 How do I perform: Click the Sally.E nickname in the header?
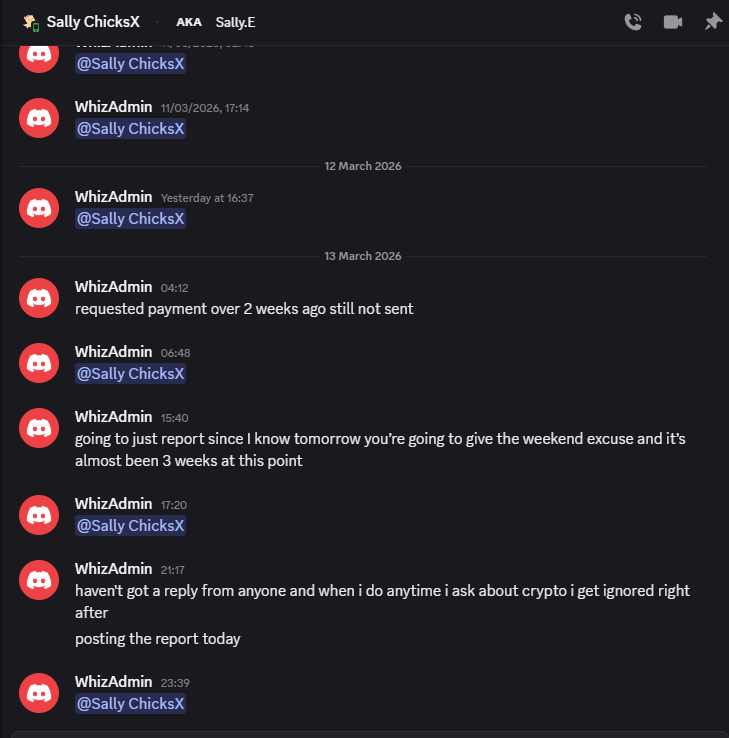[235, 22]
